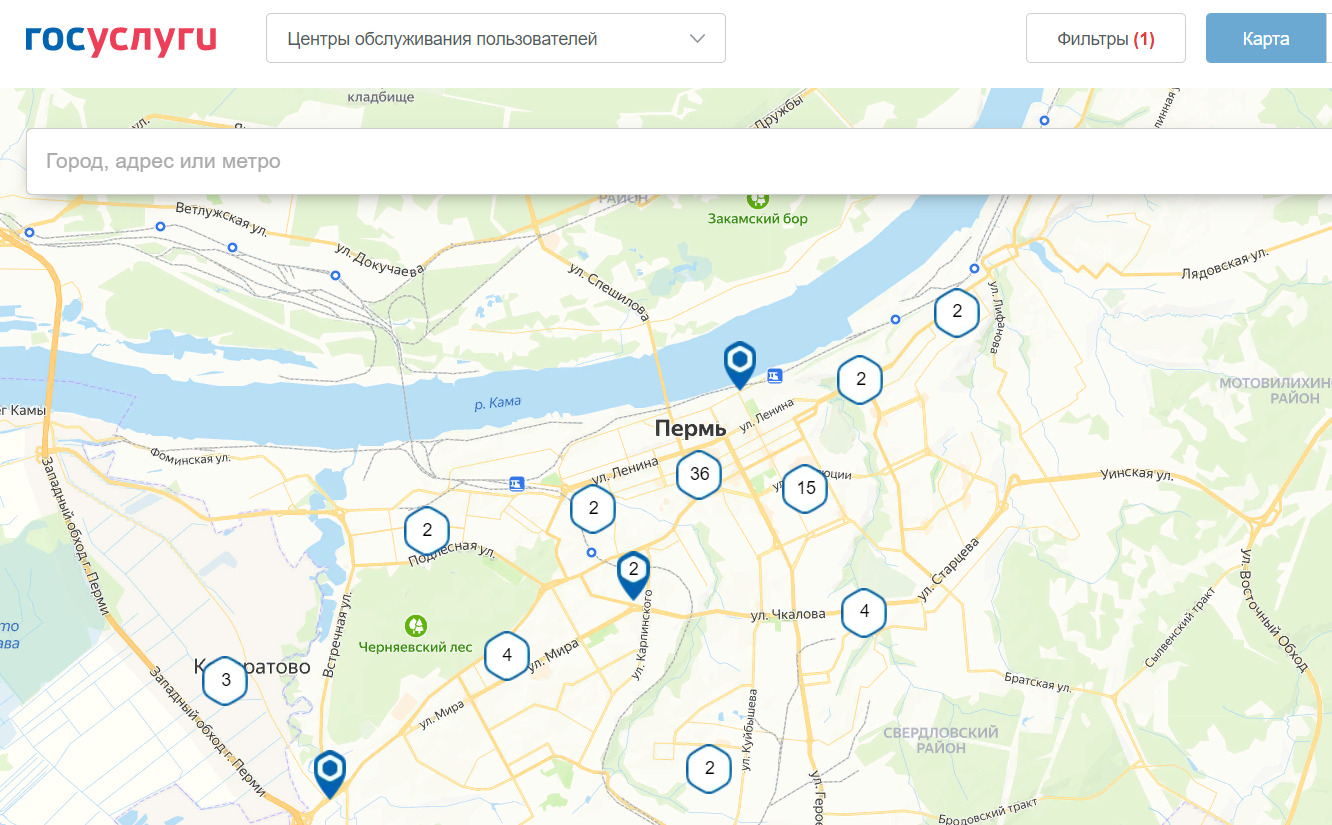Open the 2-center cluster near ул. Лифанова
1332x825 pixels.
pyautogui.click(x=957, y=312)
